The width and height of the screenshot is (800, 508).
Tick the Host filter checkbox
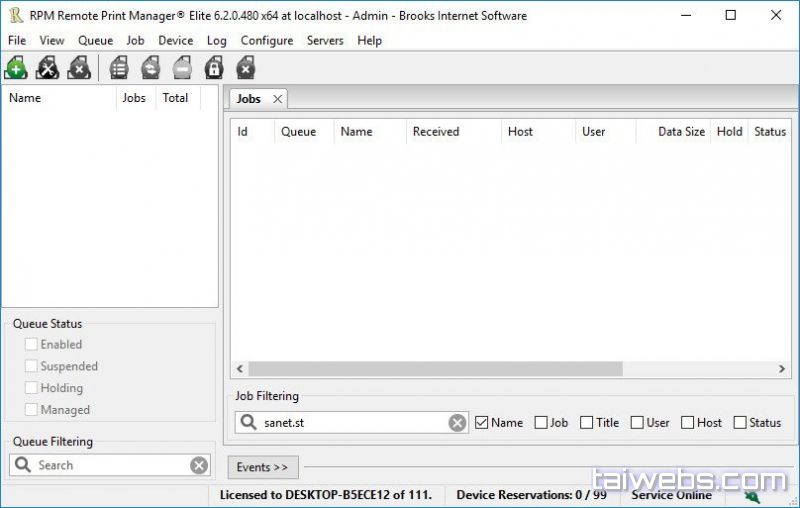pos(688,423)
